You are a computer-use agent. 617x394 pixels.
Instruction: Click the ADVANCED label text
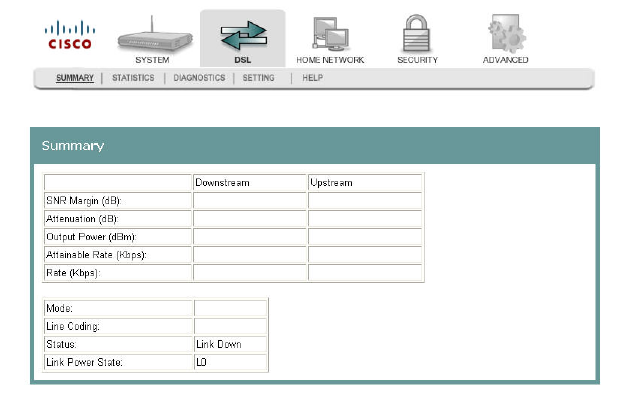click(x=506, y=60)
